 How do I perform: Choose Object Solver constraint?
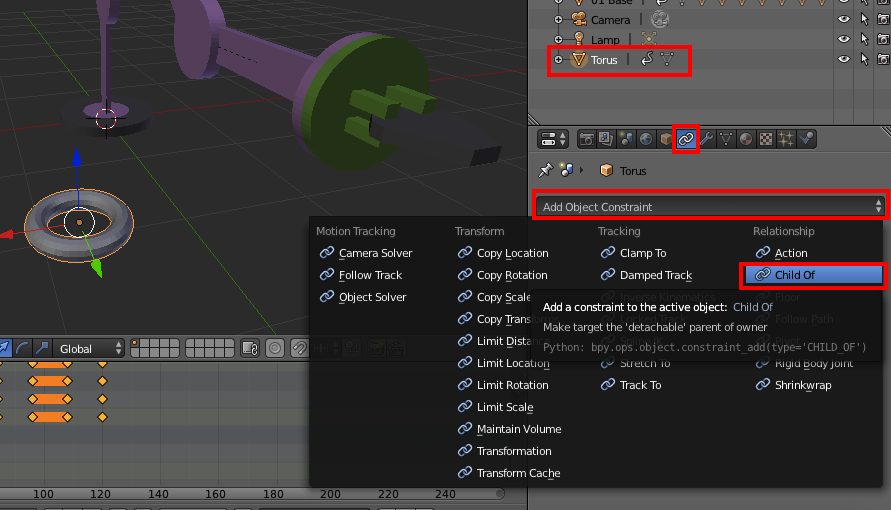363,297
